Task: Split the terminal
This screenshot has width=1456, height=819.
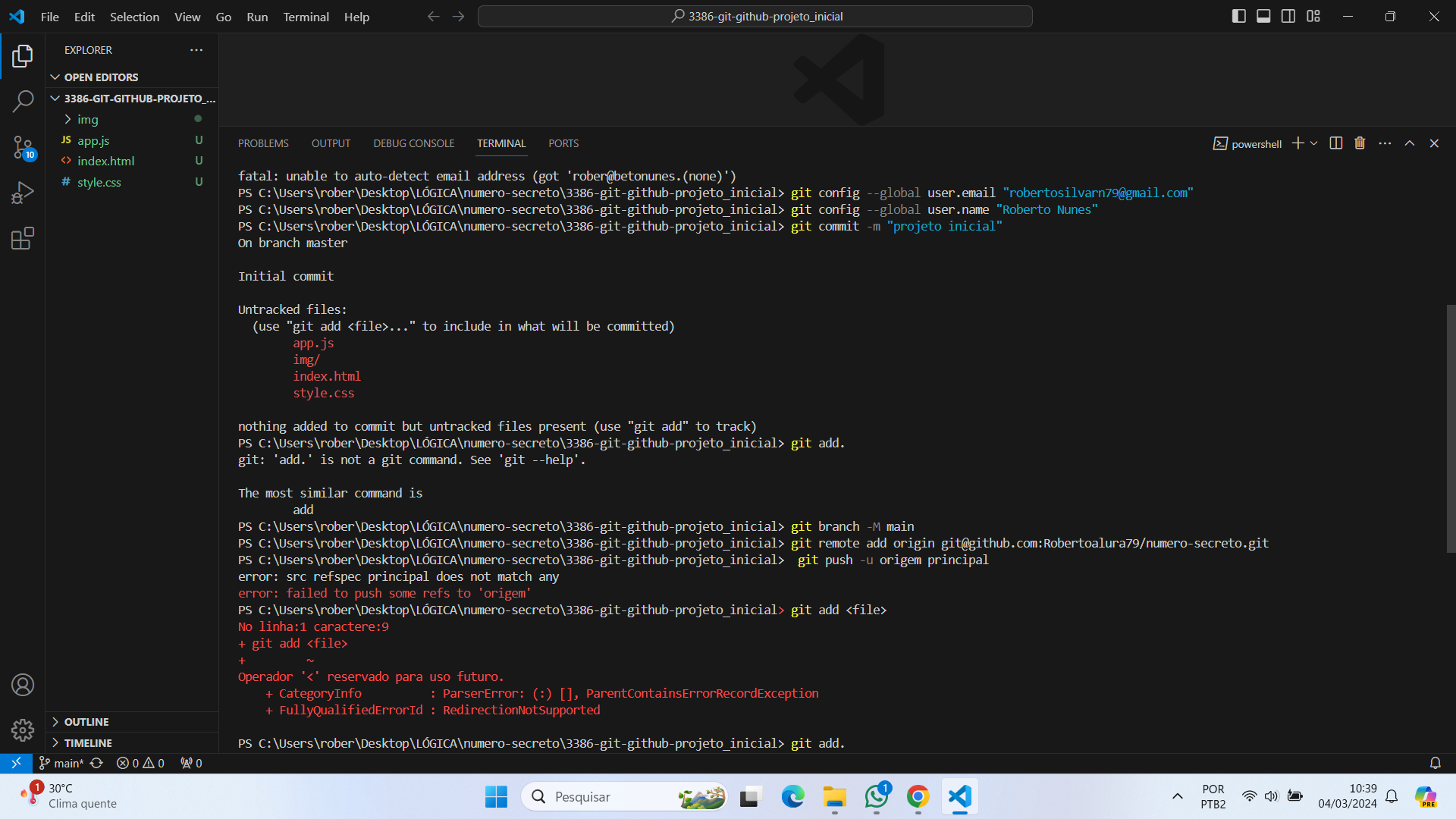Action: pos(1336,143)
